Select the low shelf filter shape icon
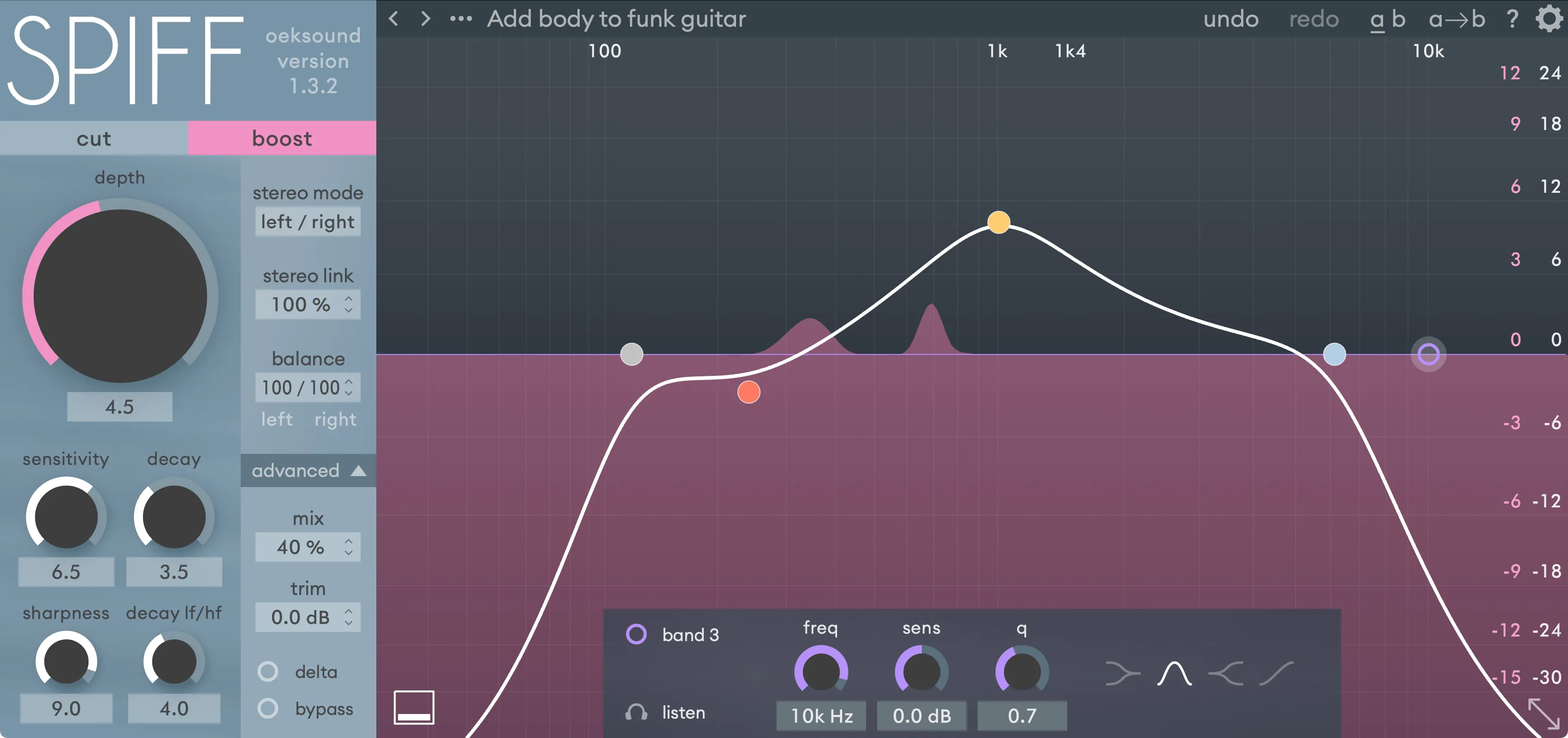Viewport: 1568px width, 738px height. coord(1123,673)
